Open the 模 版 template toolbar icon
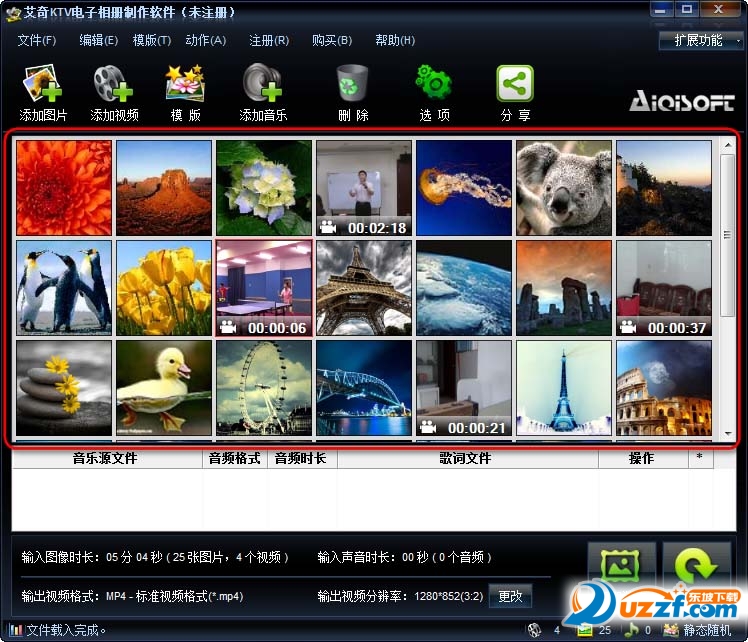This screenshot has width=748, height=642. pos(185,84)
